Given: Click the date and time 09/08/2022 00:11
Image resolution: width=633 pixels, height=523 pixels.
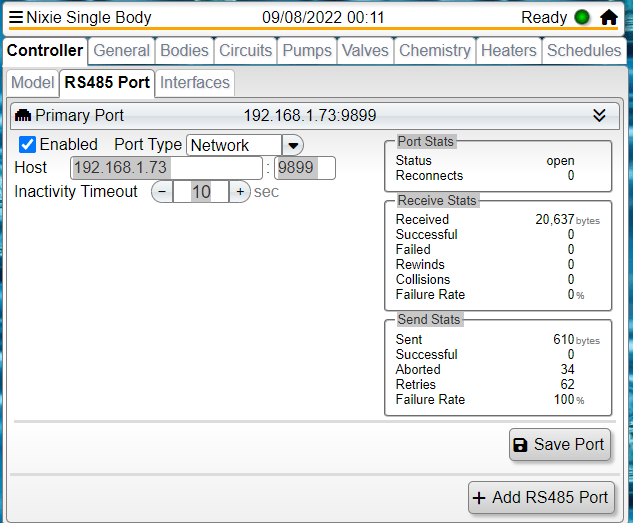Looking at the screenshot, I should coord(323,17).
